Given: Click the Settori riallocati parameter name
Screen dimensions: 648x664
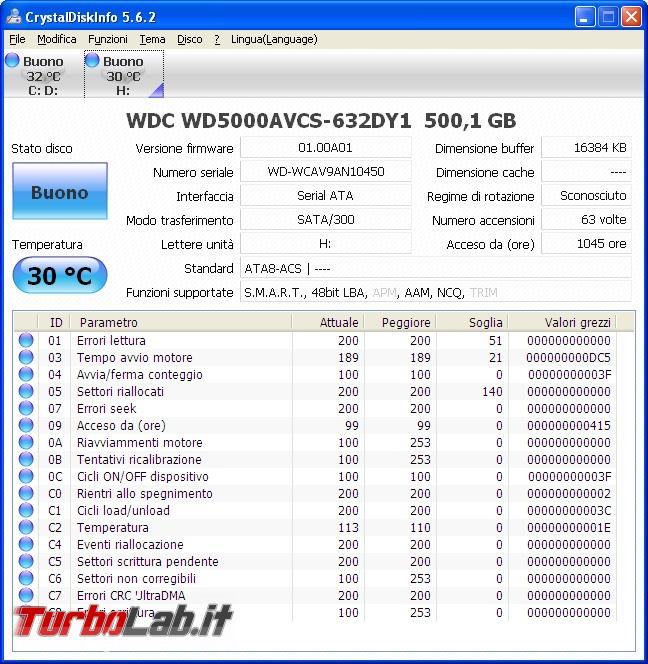Looking at the screenshot, I should click(x=120, y=391).
